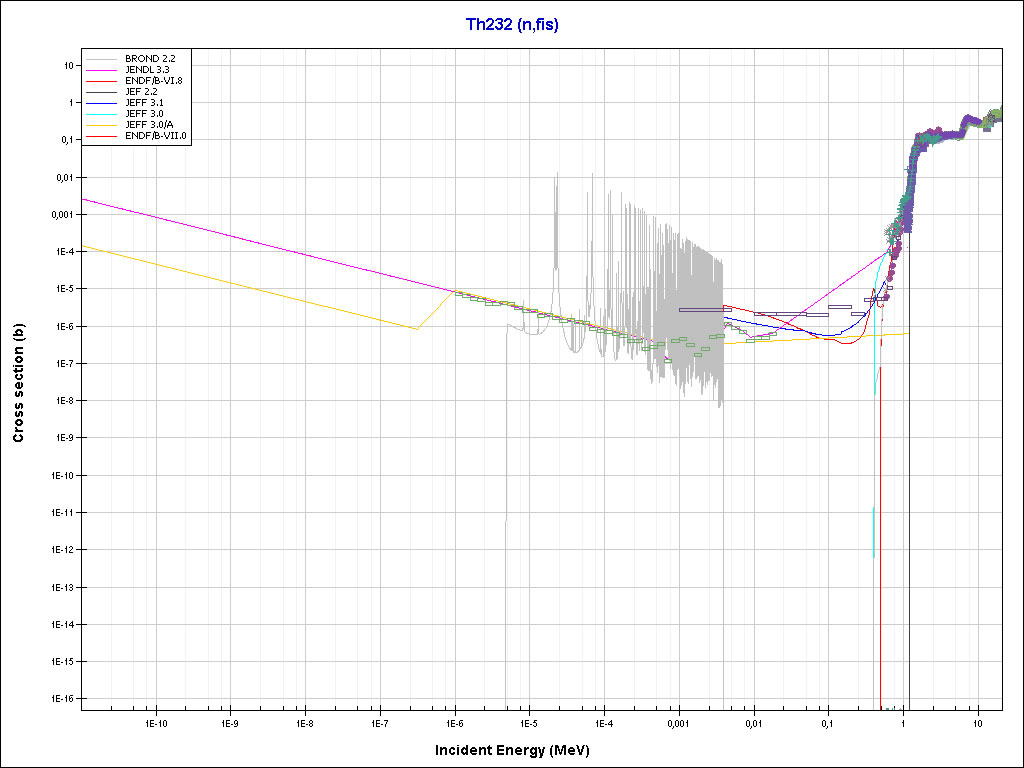Select the JEFF 3.0 legend entry
The width and height of the screenshot is (1024, 768).
pyautogui.click(x=143, y=113)
